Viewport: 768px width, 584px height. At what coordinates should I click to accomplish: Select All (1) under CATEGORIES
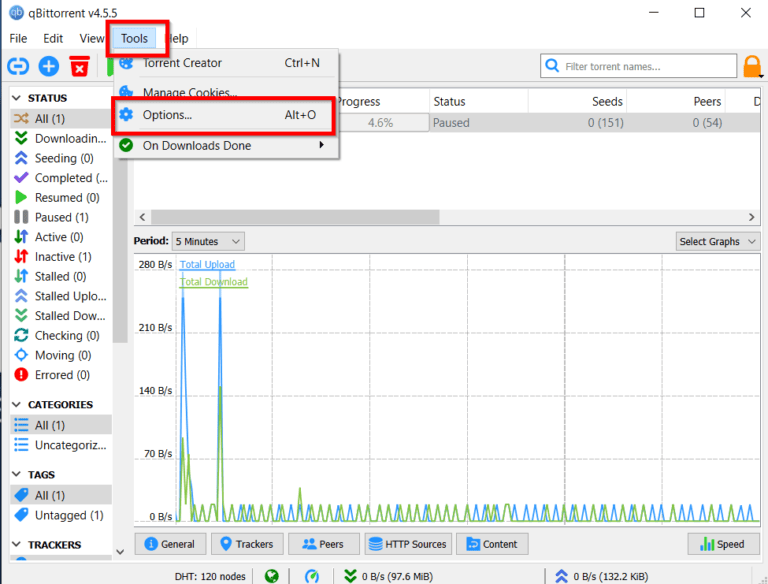pyautogui.click(x=61, y=425)
